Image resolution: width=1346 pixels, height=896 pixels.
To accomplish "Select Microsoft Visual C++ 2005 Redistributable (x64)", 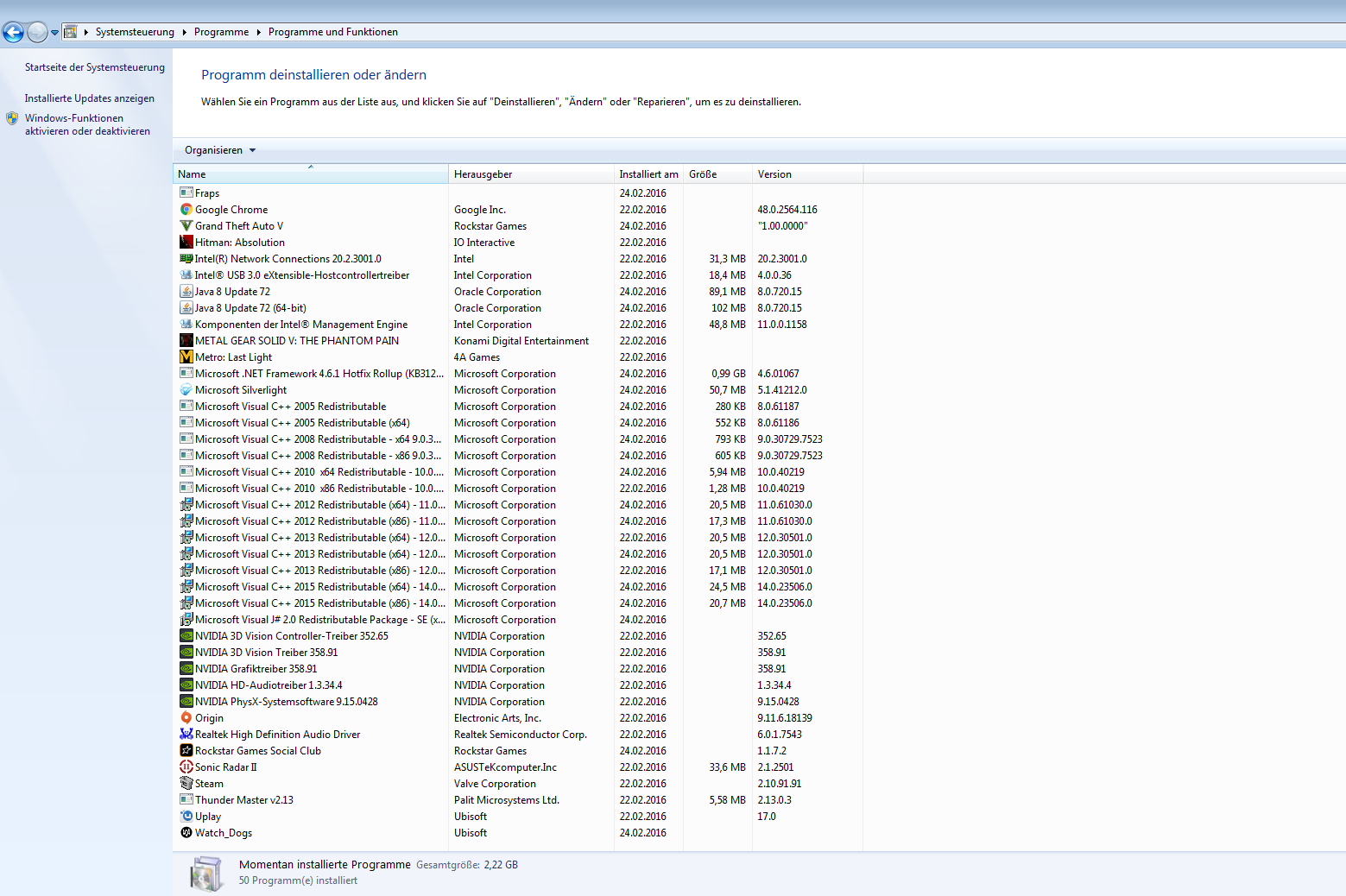I will tap(518, 423).
